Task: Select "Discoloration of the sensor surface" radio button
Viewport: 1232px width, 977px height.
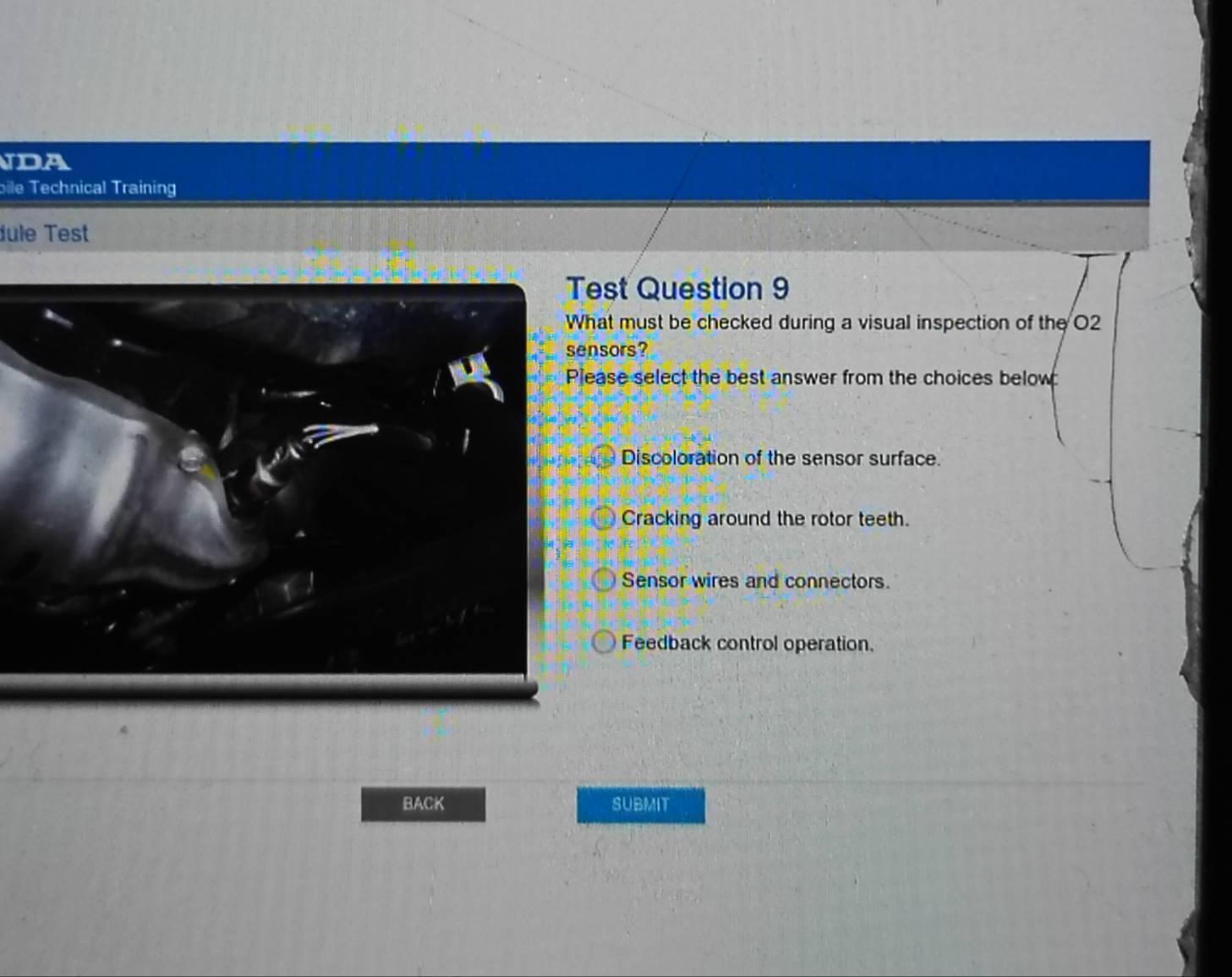Action: point(603,458)
